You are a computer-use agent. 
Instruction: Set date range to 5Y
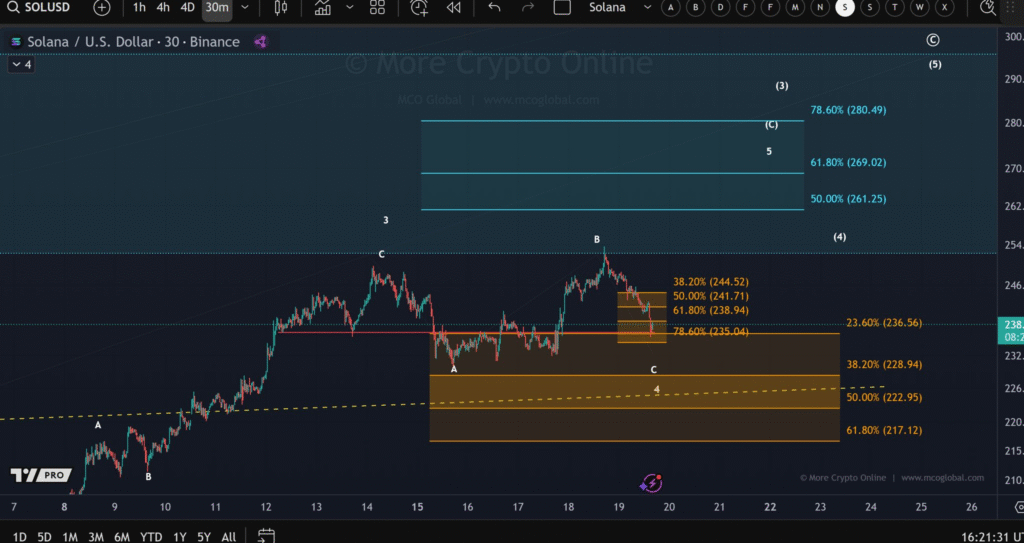[204, 537]
